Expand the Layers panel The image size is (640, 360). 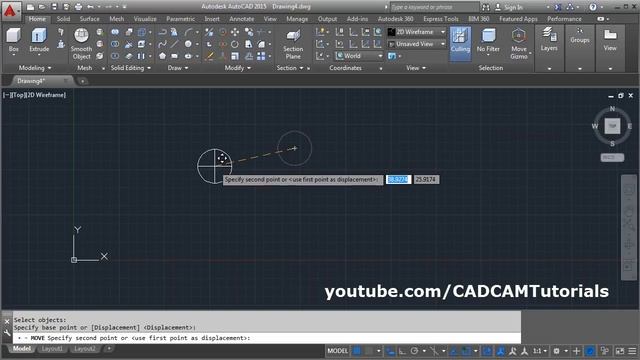click(549, 48)
